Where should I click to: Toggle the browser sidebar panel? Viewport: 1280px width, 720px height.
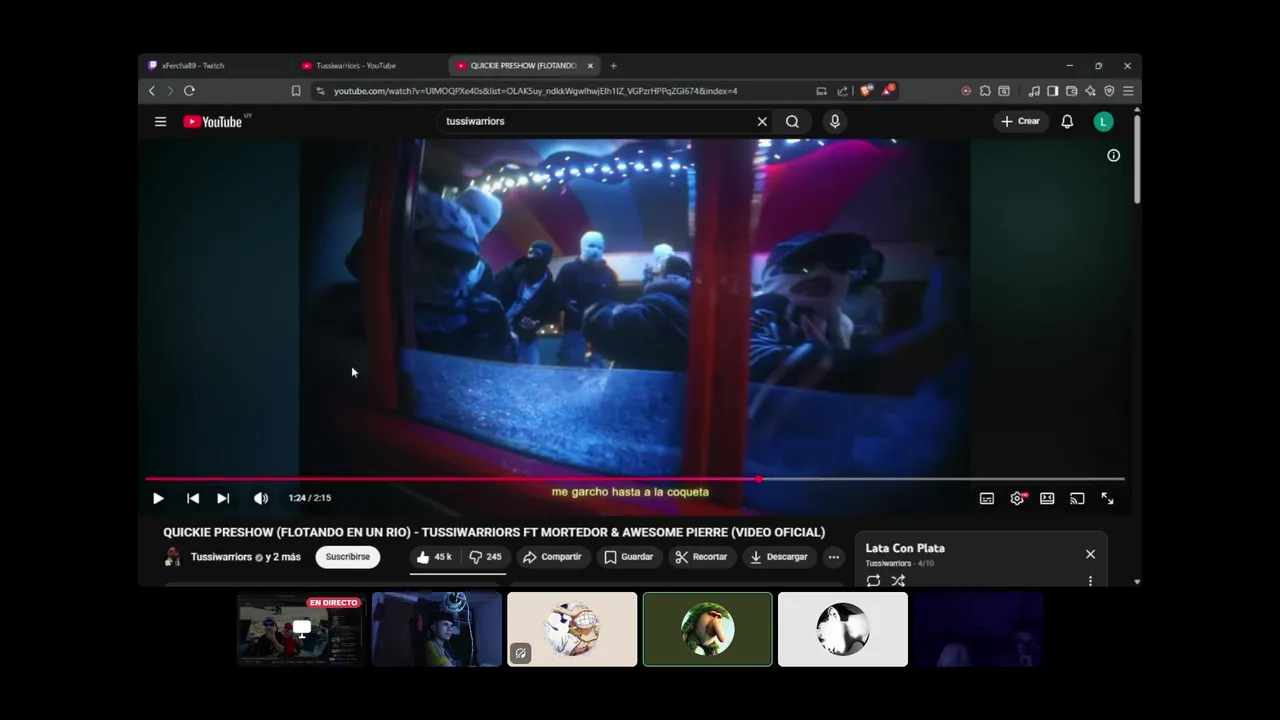point(1053,91)
